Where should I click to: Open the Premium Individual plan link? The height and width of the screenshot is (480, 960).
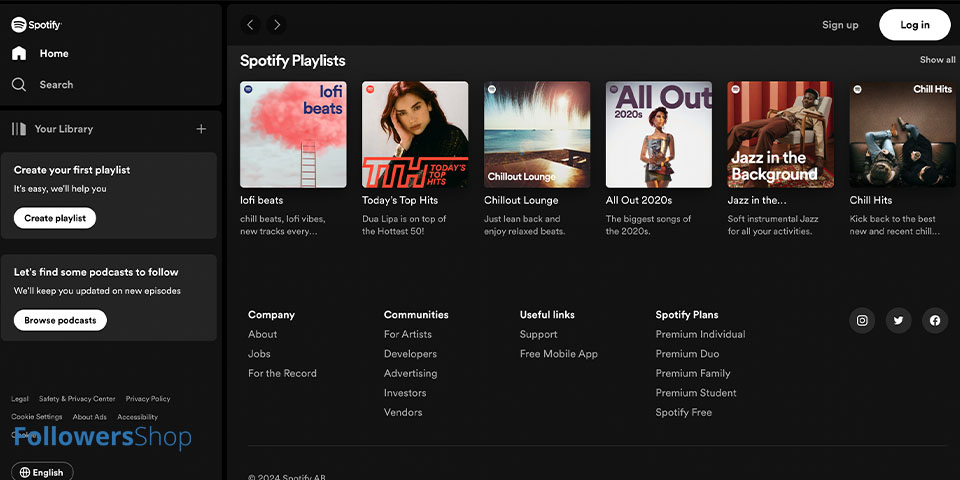[x=700, y=334]
